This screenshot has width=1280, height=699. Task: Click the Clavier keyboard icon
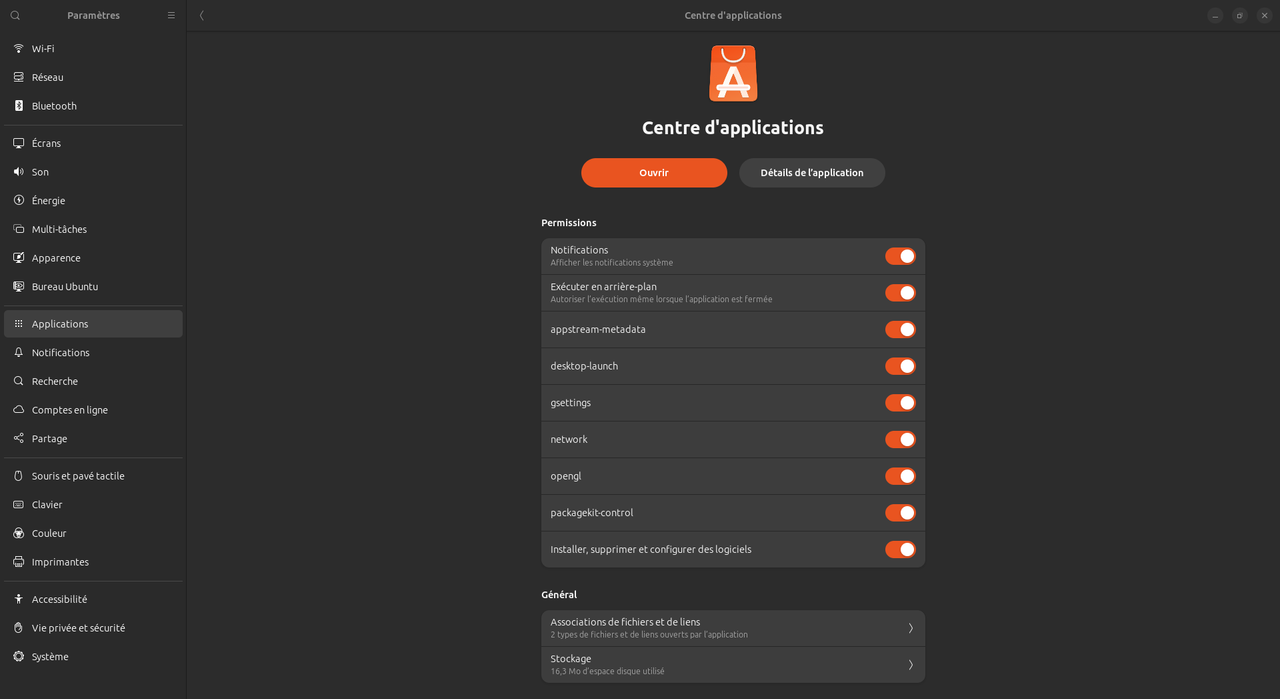(x=18, y=505)
